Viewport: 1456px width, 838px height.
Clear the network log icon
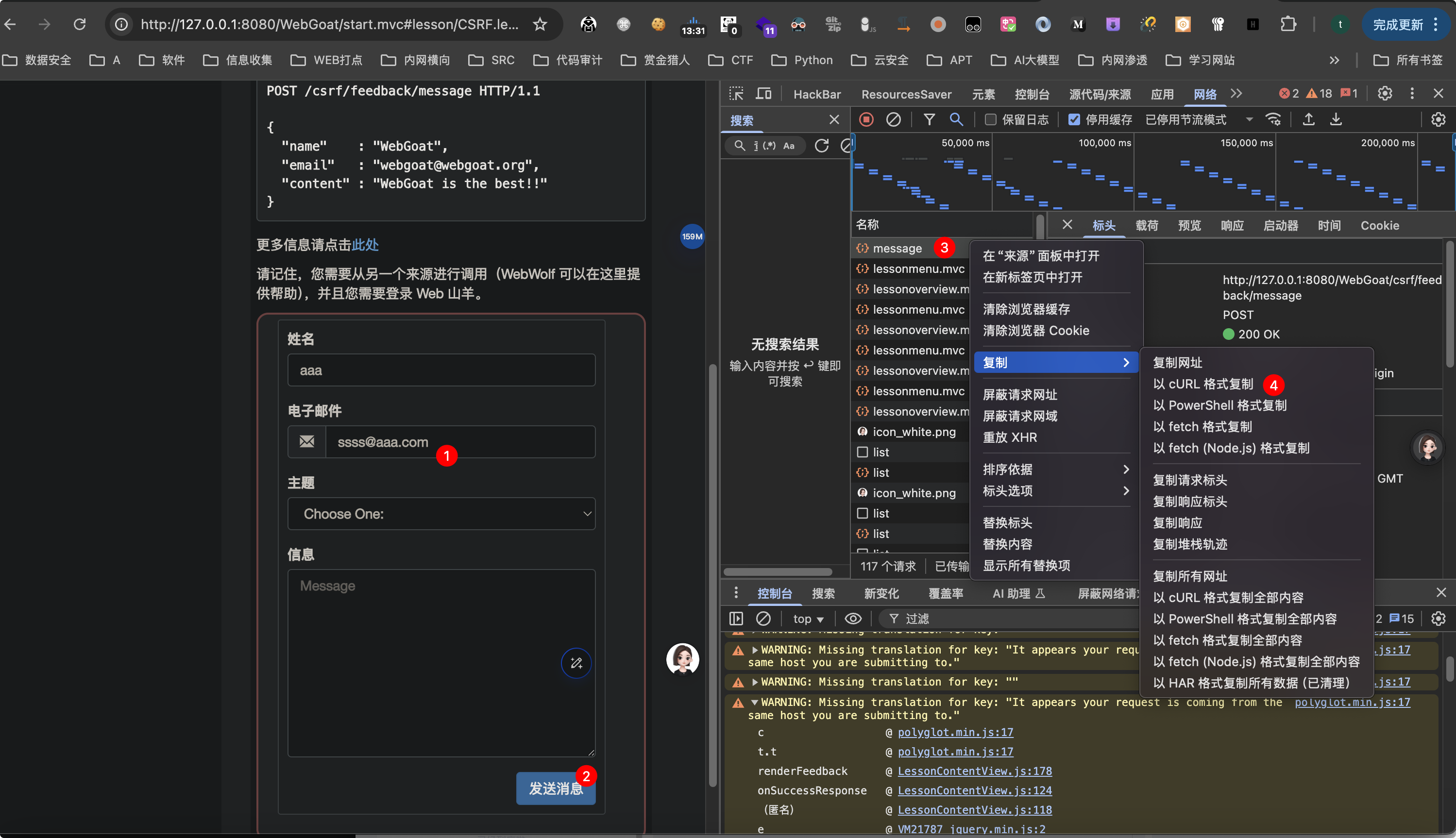click(x=893, y=119)
